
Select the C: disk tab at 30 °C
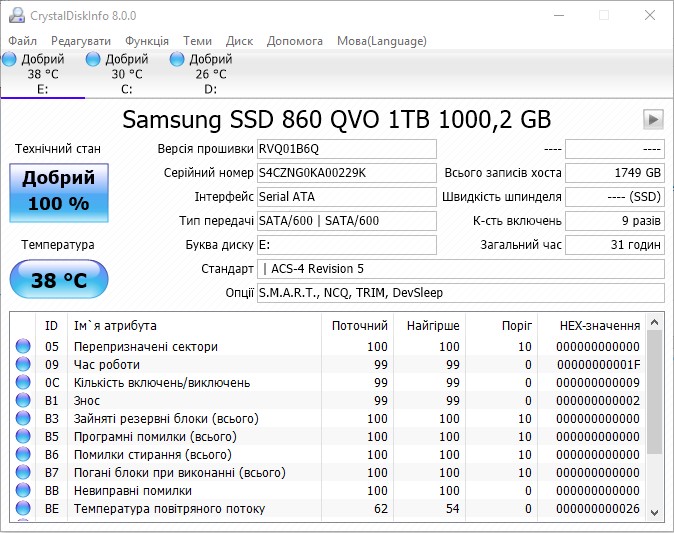coord(126,74)
